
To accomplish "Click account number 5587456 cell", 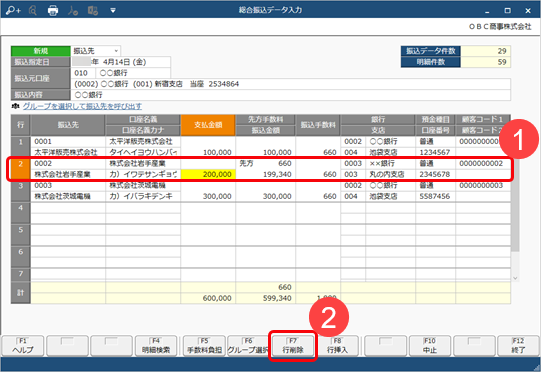I will (x=435, y=196).
